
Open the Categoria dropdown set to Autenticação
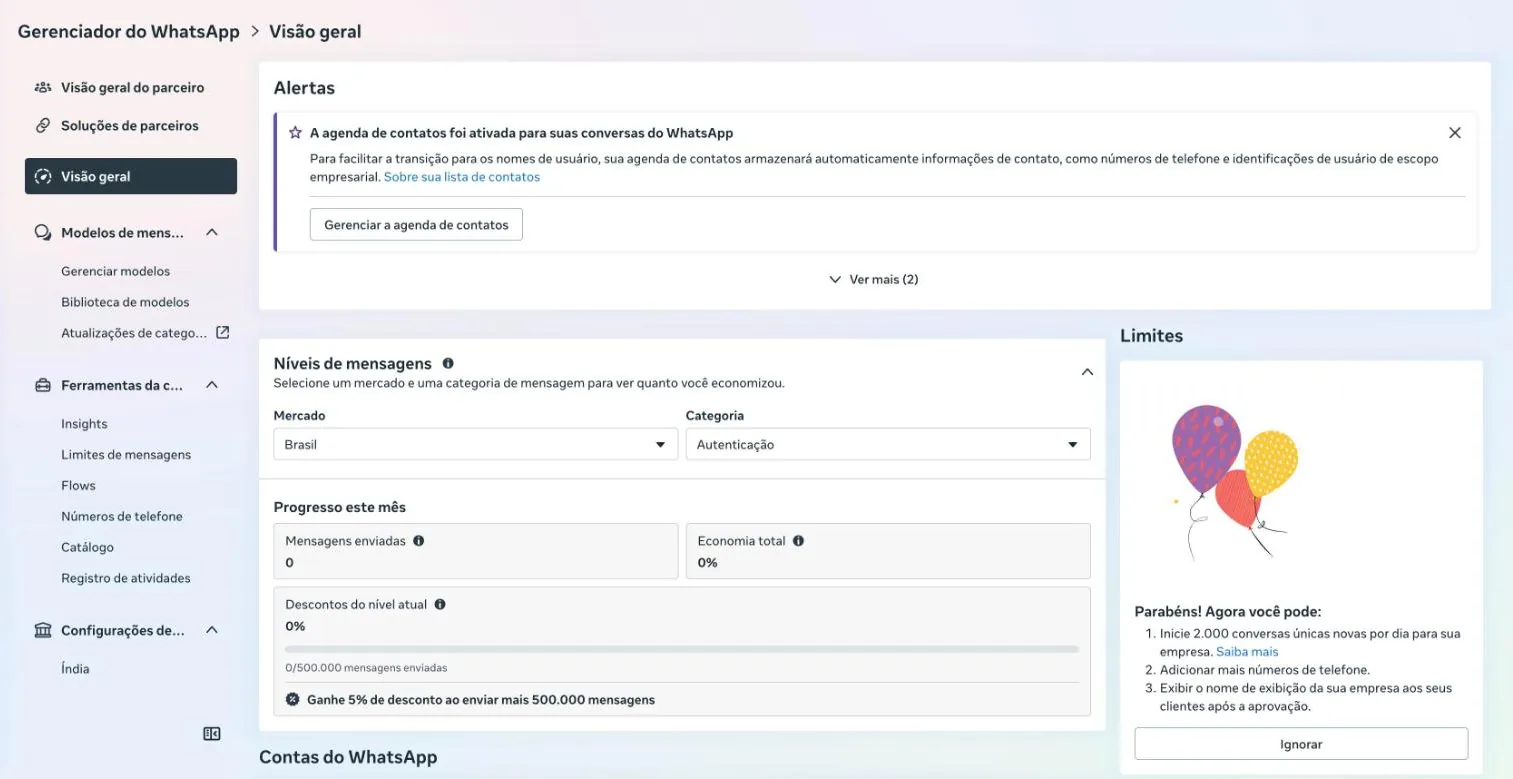click(x=888, y=445)
